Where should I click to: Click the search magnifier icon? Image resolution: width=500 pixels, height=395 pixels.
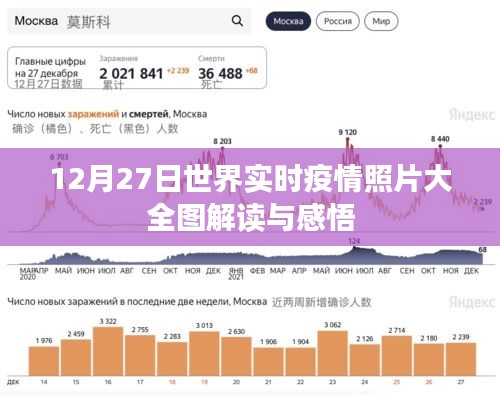pyautogui.click(x=237, y=21)
